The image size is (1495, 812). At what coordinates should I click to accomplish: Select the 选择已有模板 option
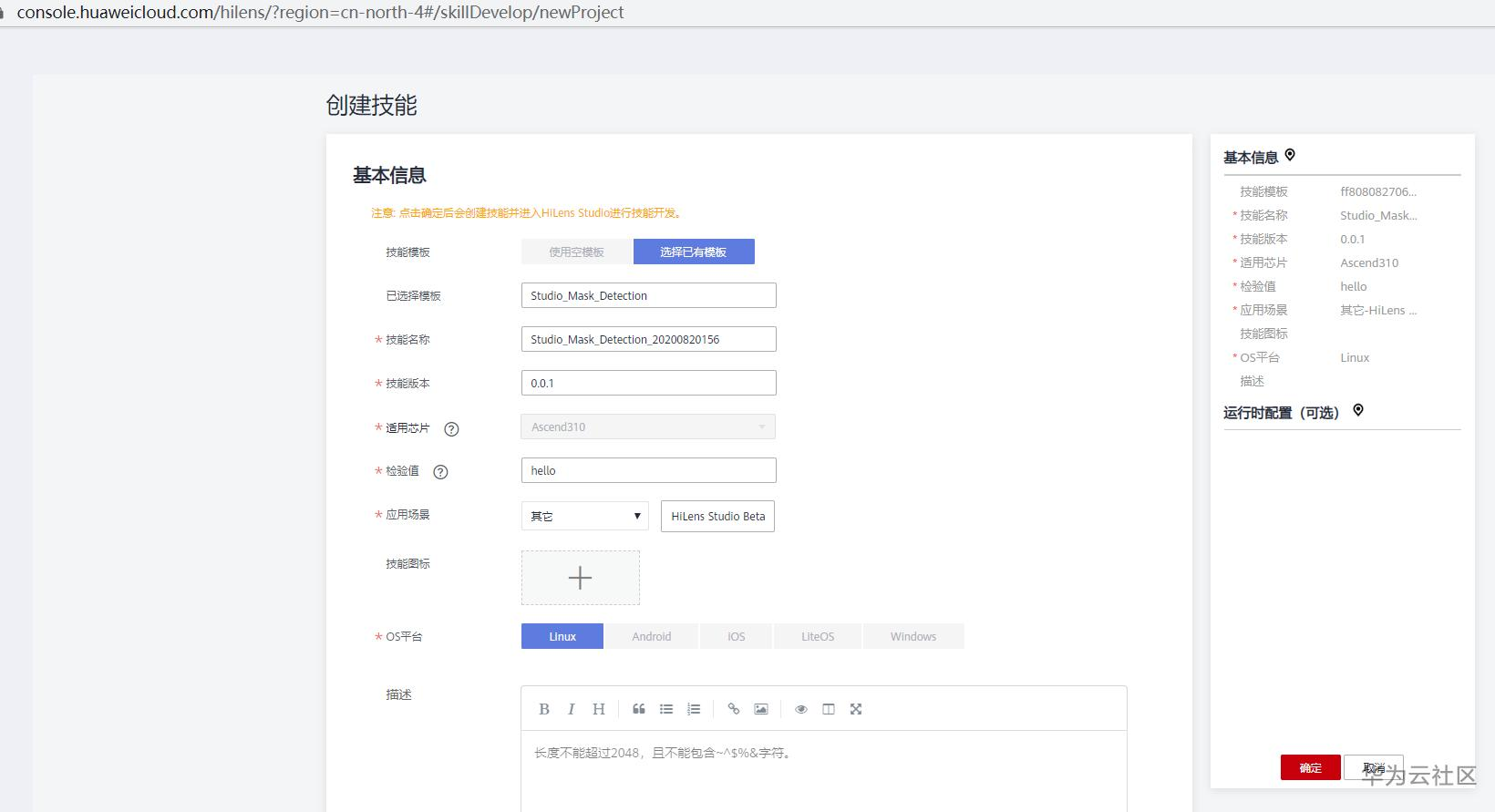pyautogui.click(x=694, y=252)
